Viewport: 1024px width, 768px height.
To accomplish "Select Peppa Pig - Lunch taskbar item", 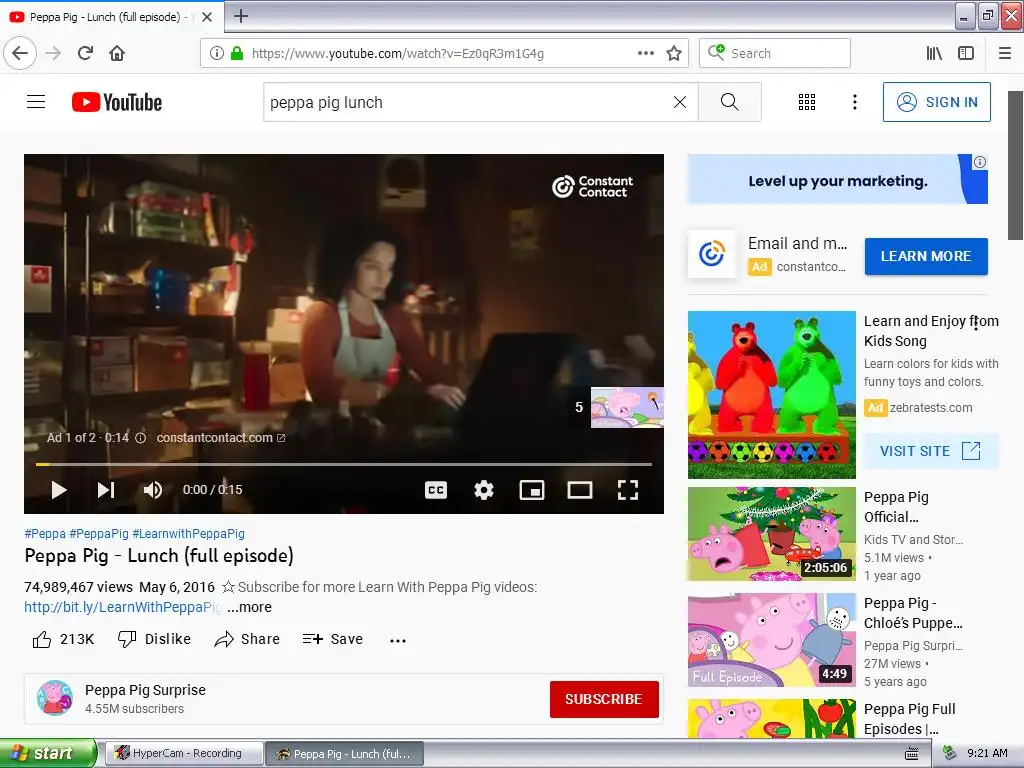I will coord(345,754).
